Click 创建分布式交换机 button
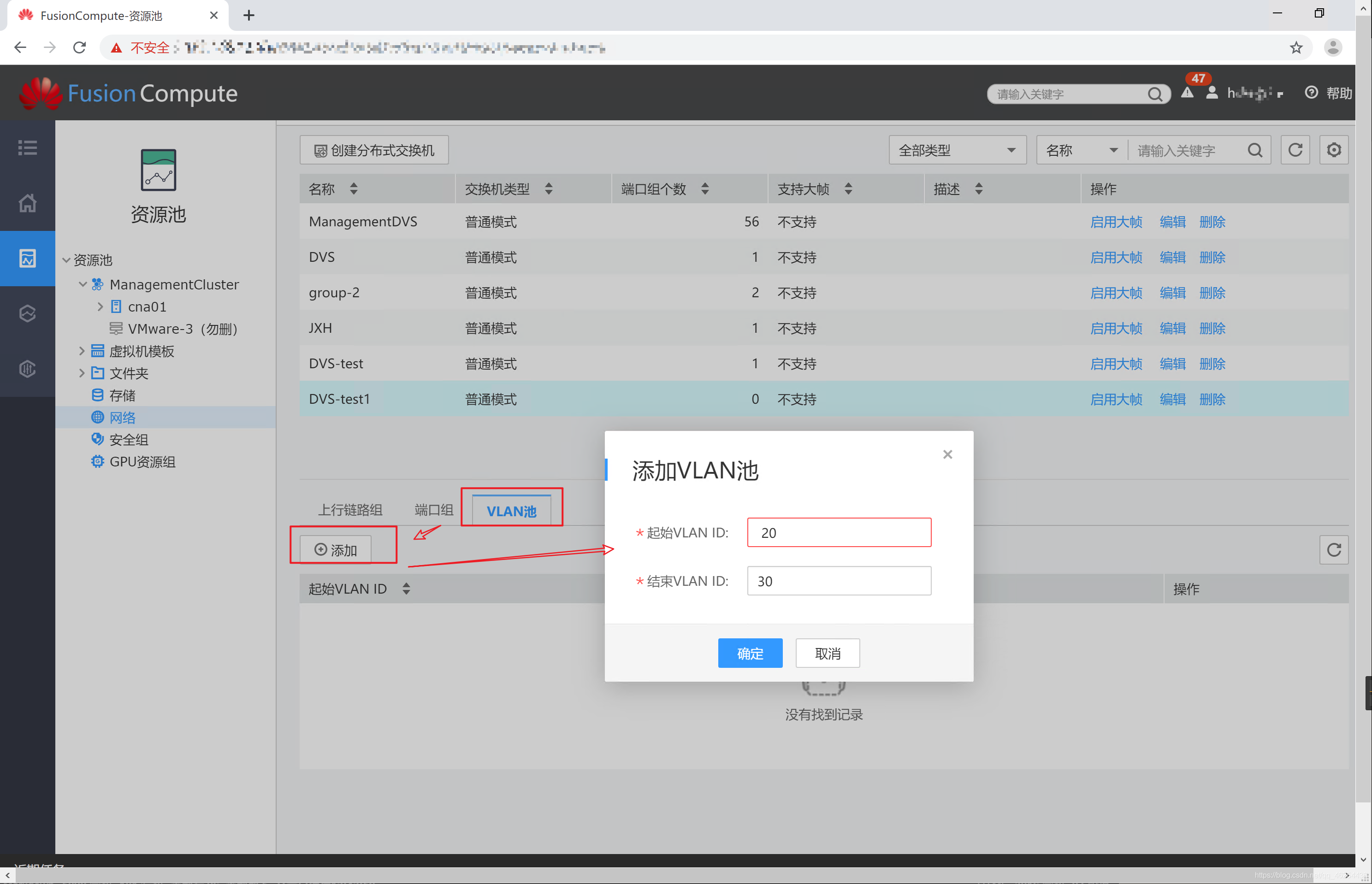 pos(374,150)
